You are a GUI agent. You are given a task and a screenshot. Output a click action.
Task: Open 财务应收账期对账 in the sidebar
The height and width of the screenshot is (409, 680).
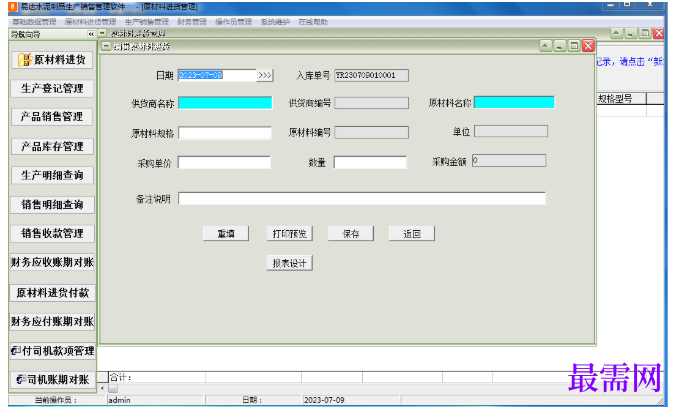(52, 262)
